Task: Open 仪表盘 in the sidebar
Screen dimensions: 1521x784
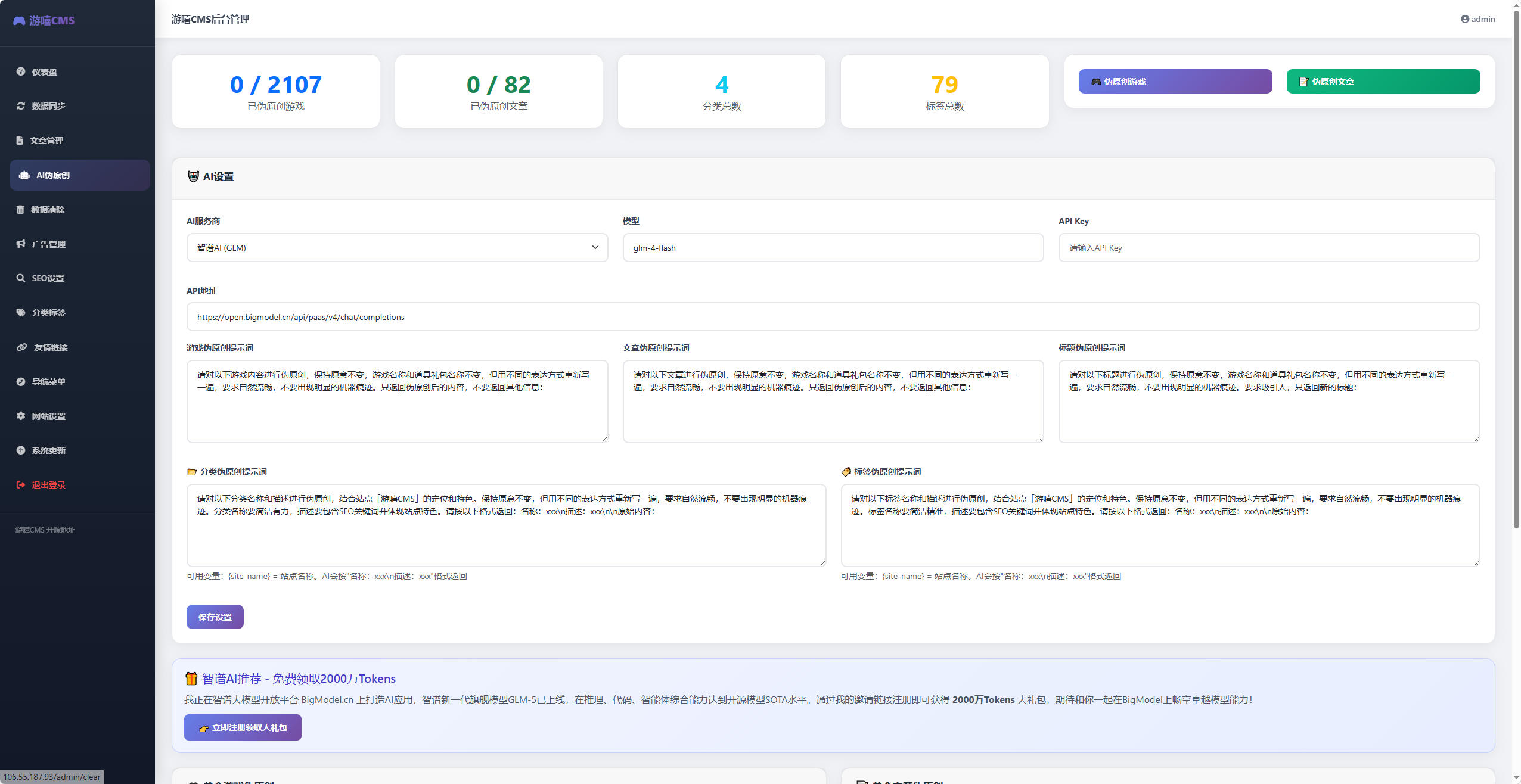Action: tap(80, 71)
